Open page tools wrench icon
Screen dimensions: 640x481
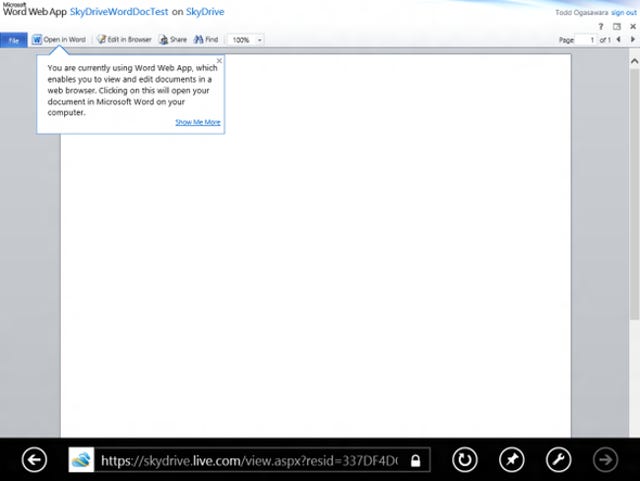(558, 460)
